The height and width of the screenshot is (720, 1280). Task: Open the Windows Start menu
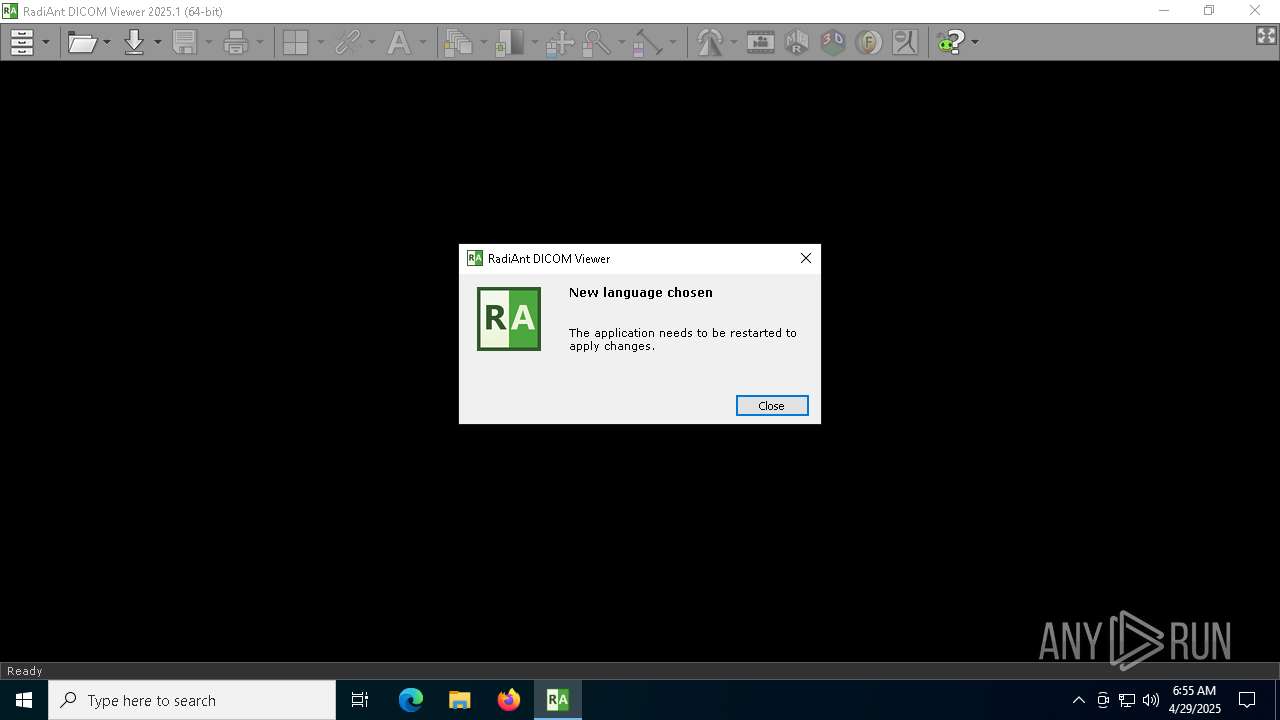click(24, 700)
